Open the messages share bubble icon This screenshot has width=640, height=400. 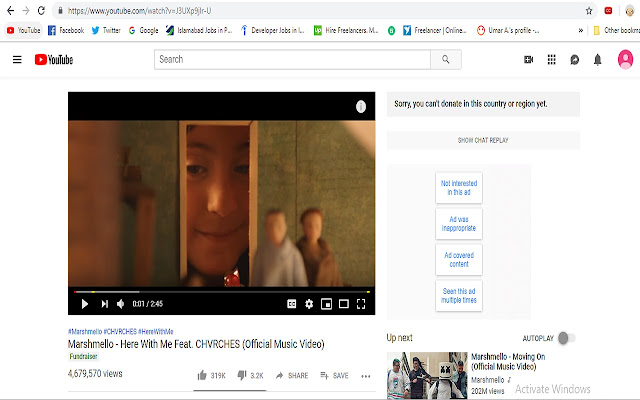pos(574,60)
